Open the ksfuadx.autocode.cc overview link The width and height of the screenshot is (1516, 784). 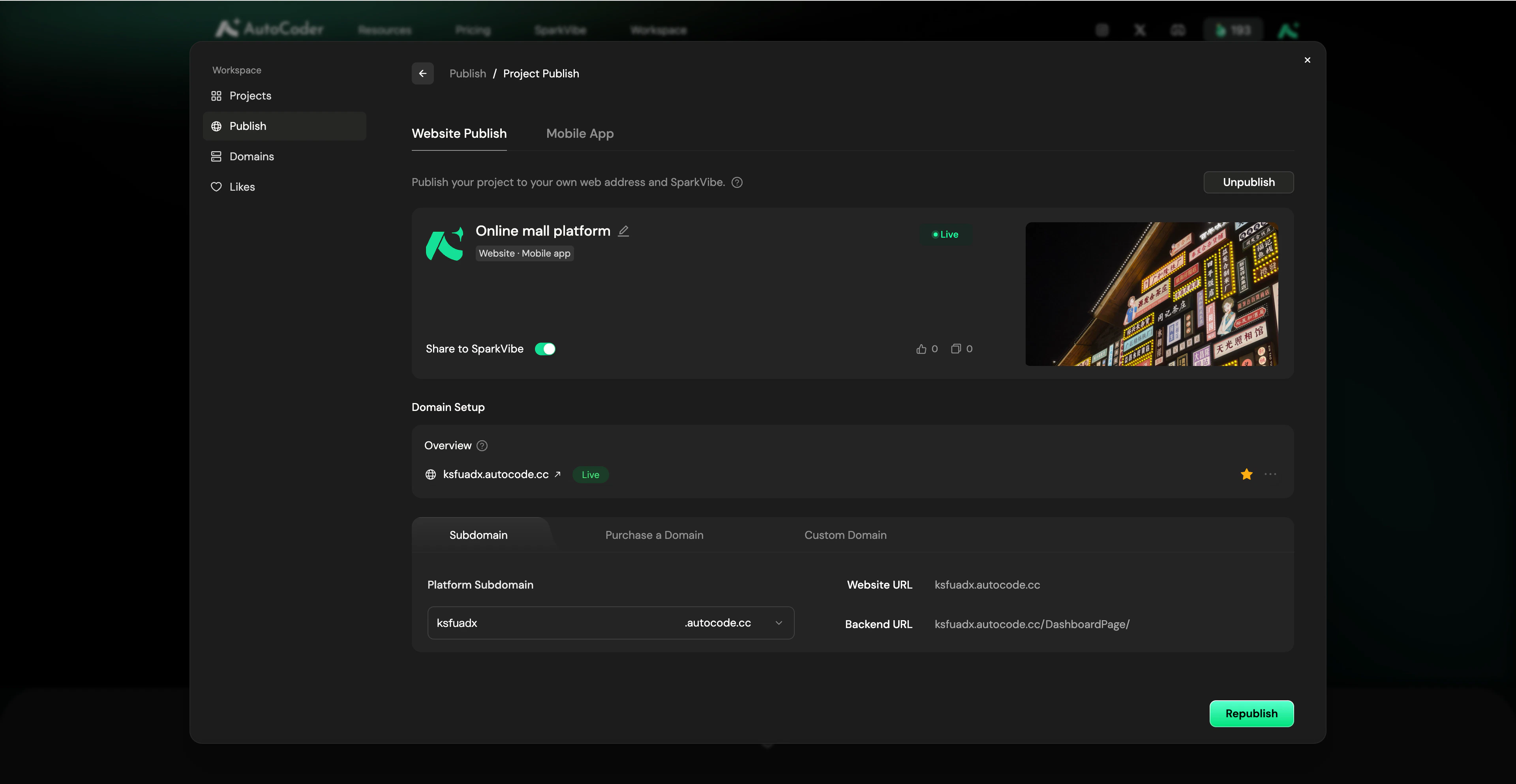(495, 475)
